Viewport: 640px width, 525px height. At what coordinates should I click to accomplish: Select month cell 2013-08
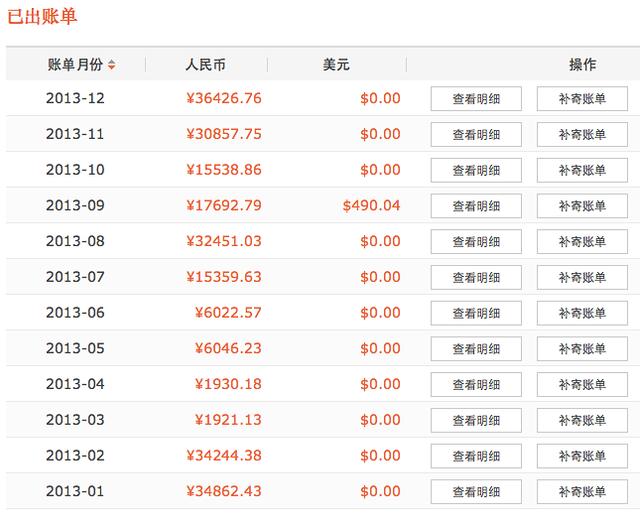point(75,241)
